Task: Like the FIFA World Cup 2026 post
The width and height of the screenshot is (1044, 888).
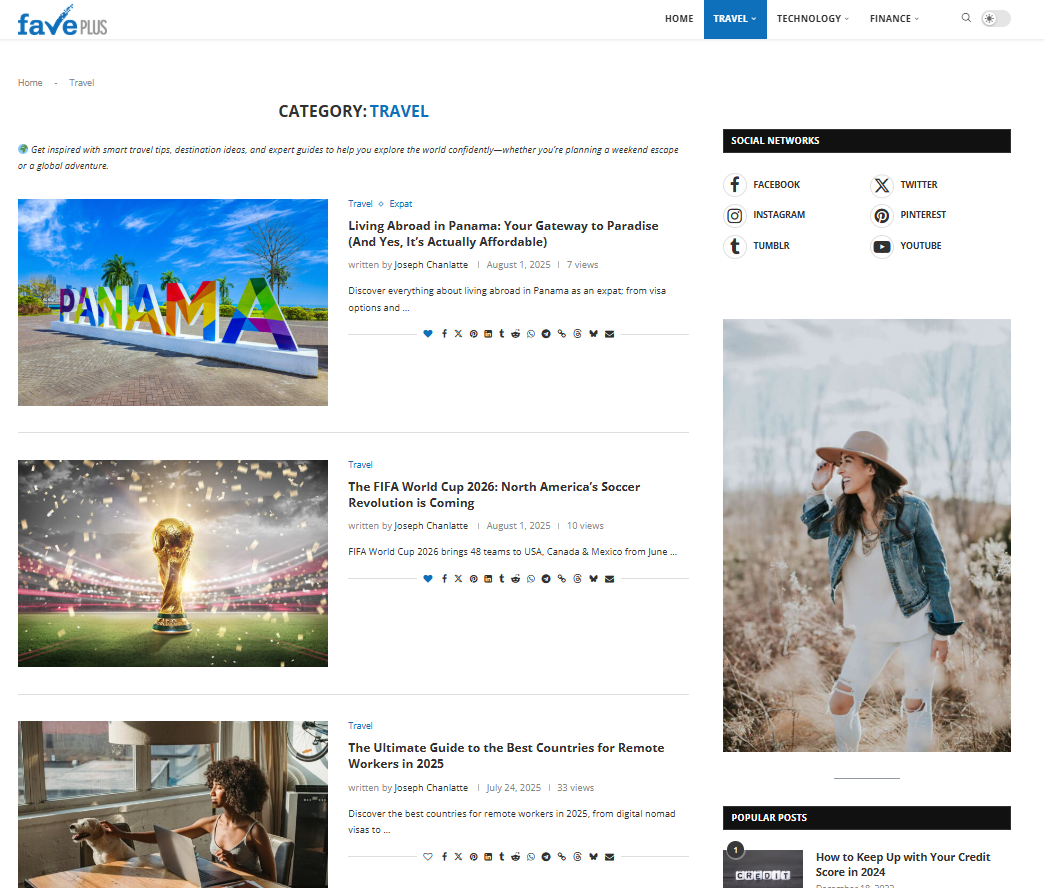Action: (x=428, y=578)
